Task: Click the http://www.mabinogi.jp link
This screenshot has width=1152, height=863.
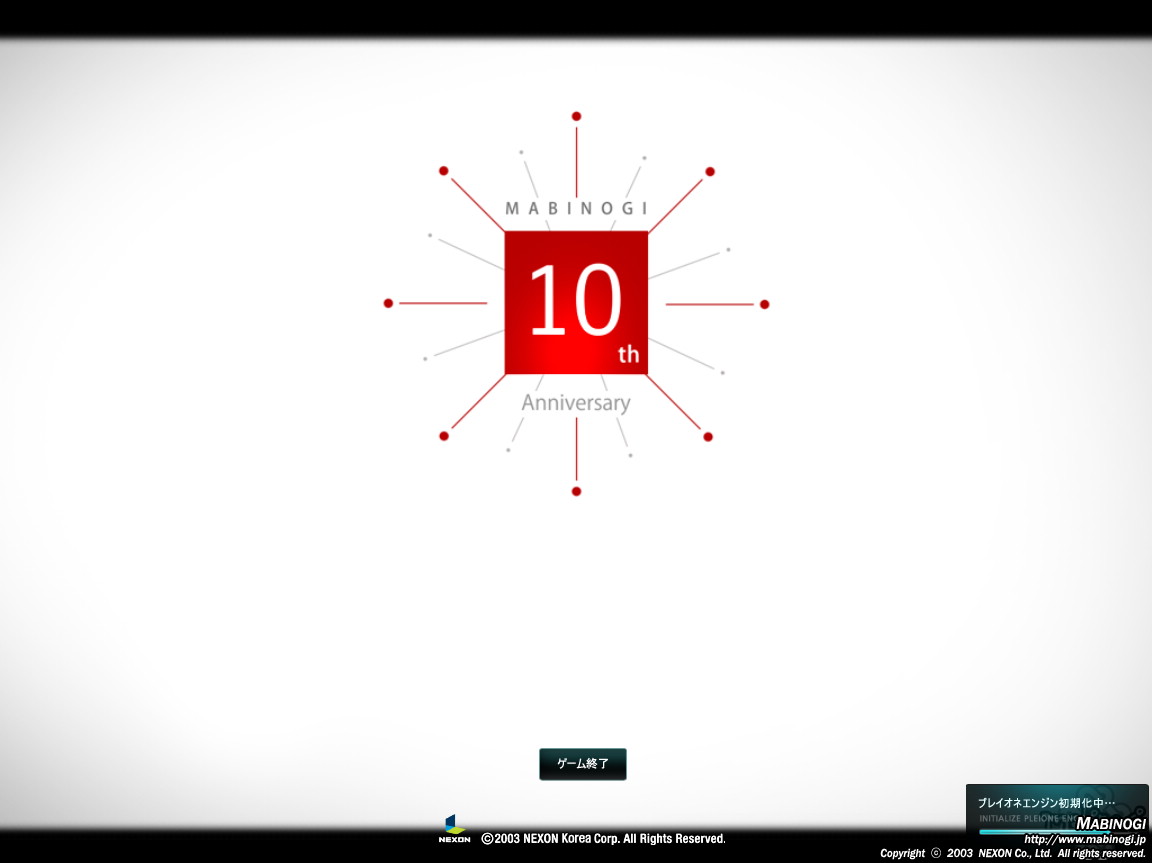Action: [x=1084, y=839]
